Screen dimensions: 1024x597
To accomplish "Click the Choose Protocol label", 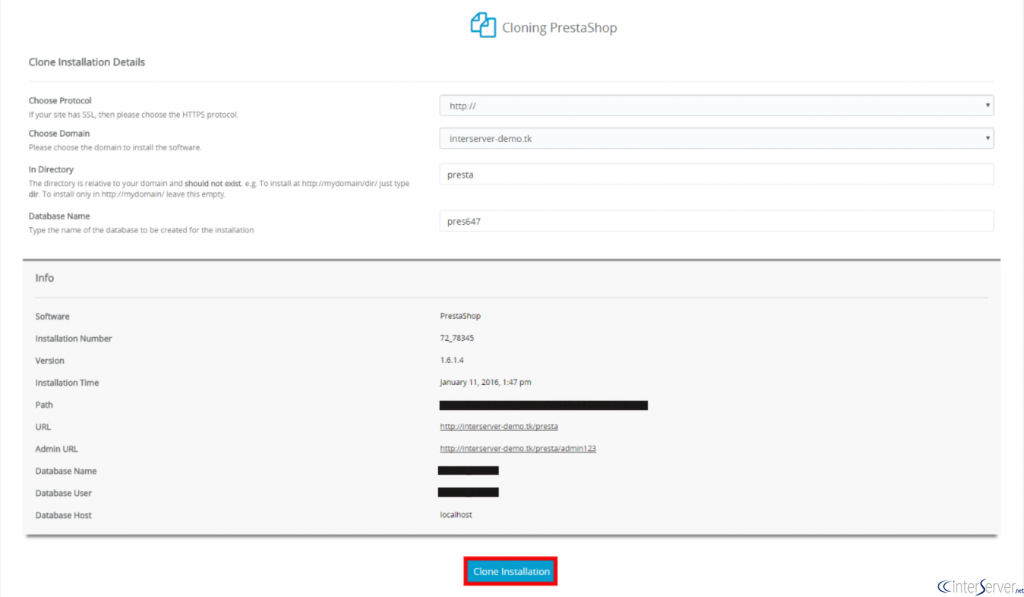I will (60, 101).
